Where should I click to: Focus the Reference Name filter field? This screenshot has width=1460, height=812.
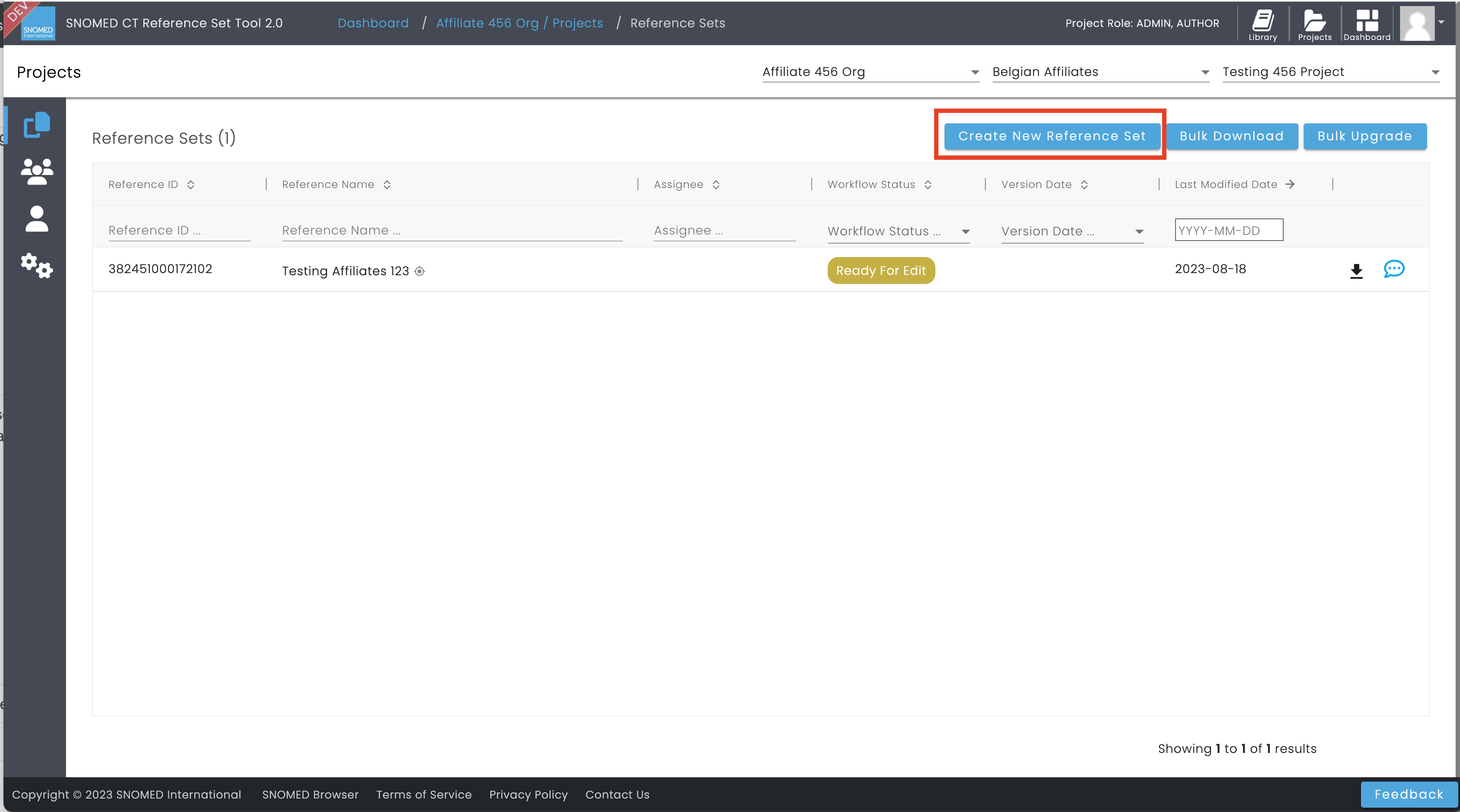(x=452, y=231)
